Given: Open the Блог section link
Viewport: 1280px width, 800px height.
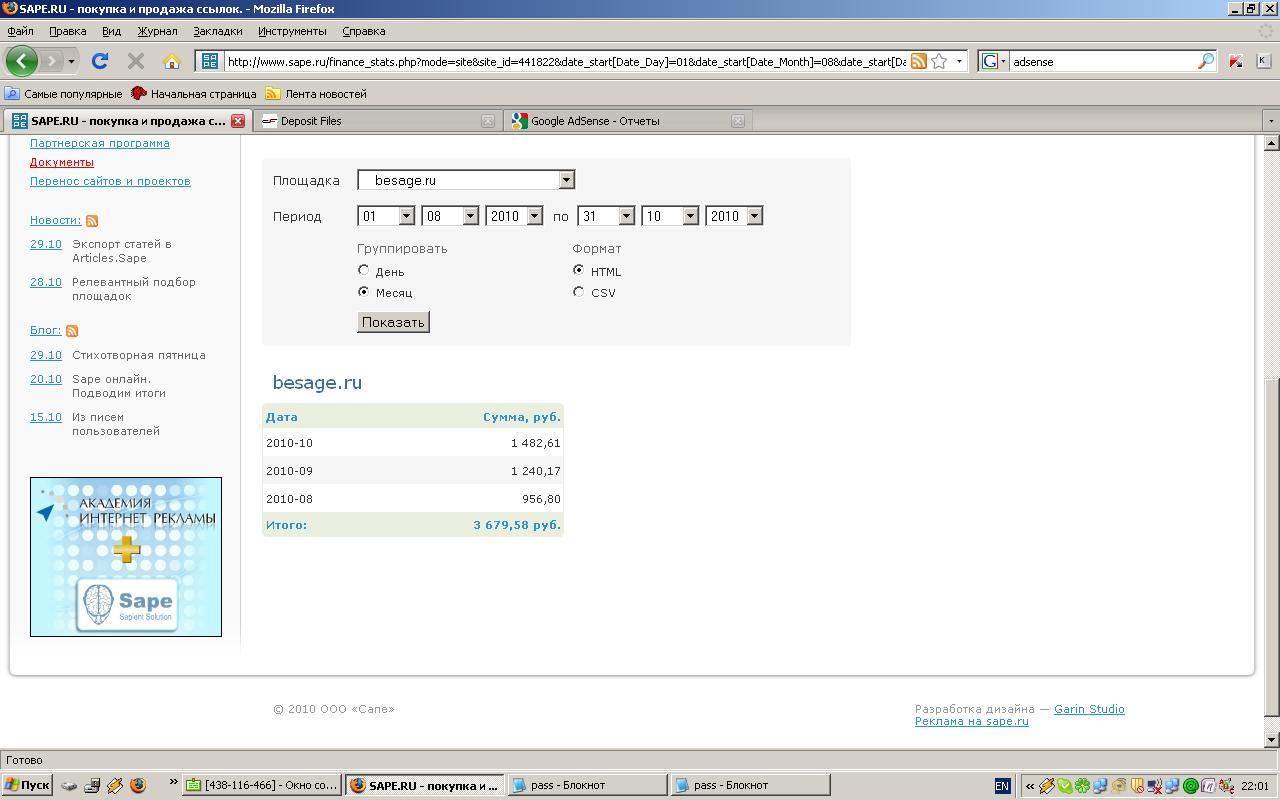Looking at the screenshot, I should (x=46, y=330).
